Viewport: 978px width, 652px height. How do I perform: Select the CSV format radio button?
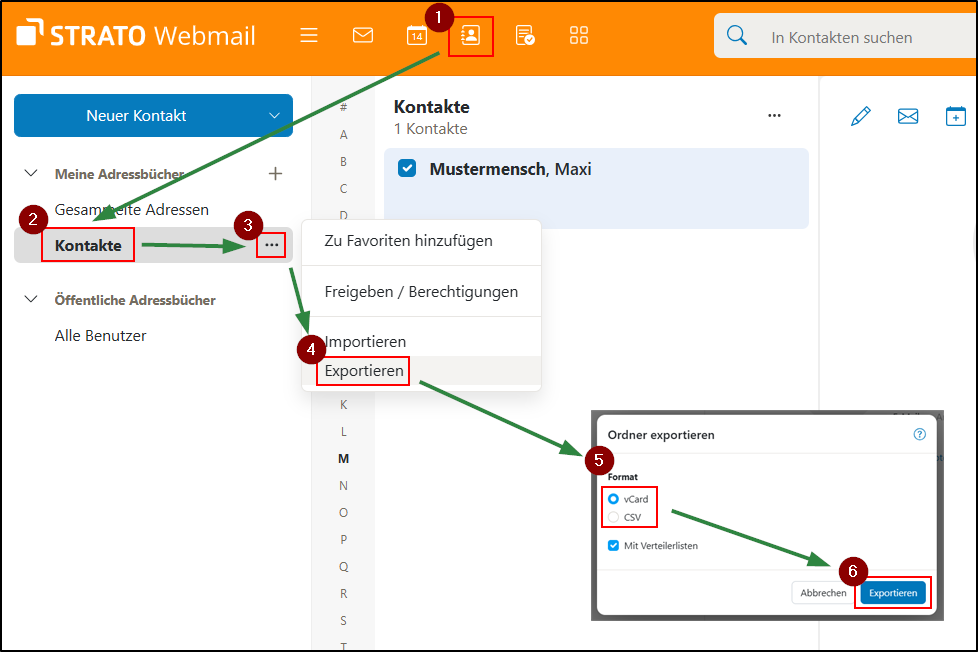coord(614,517)
